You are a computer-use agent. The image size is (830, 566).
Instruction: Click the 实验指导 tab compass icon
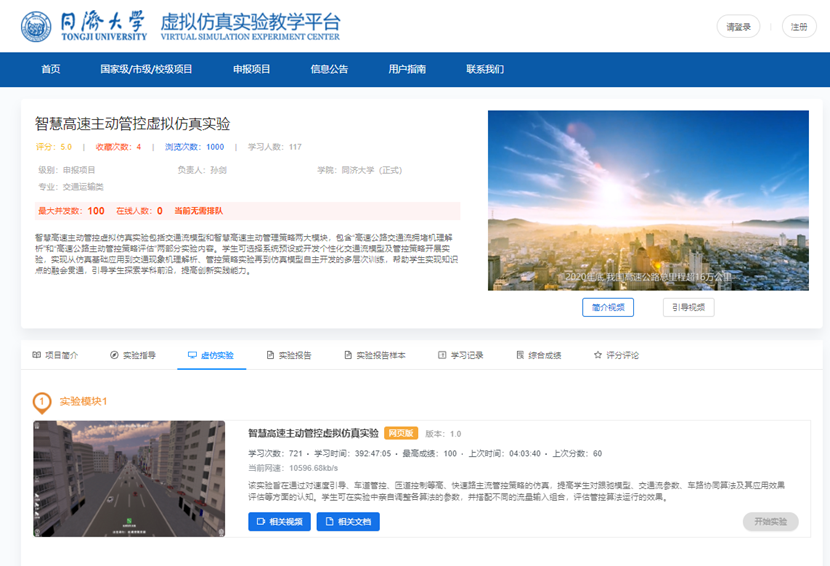[x=114, y=355]
